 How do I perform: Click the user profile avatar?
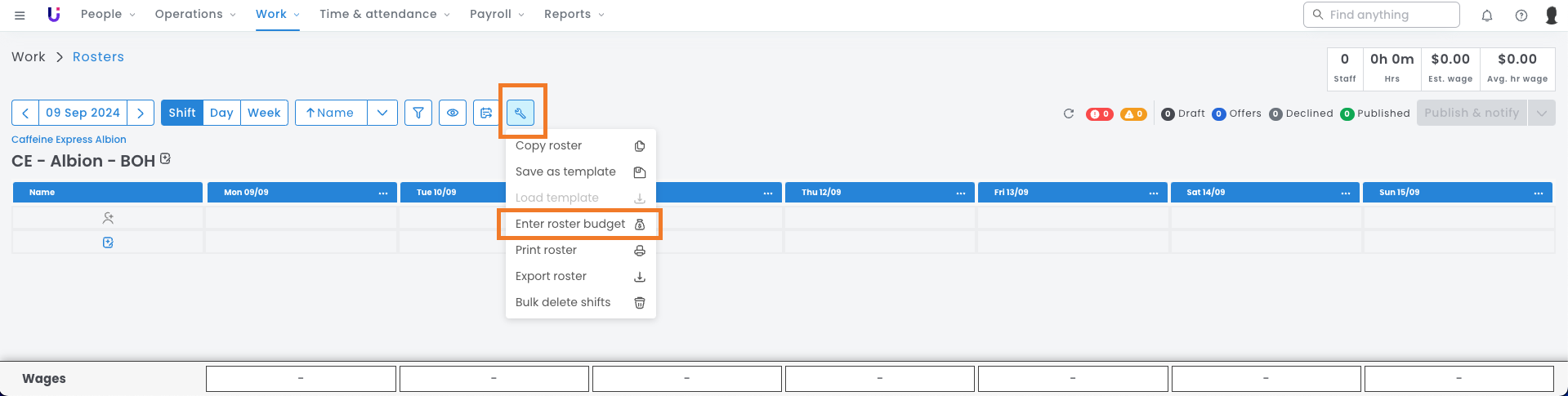pyautogui.click(x=1552, y=15)
